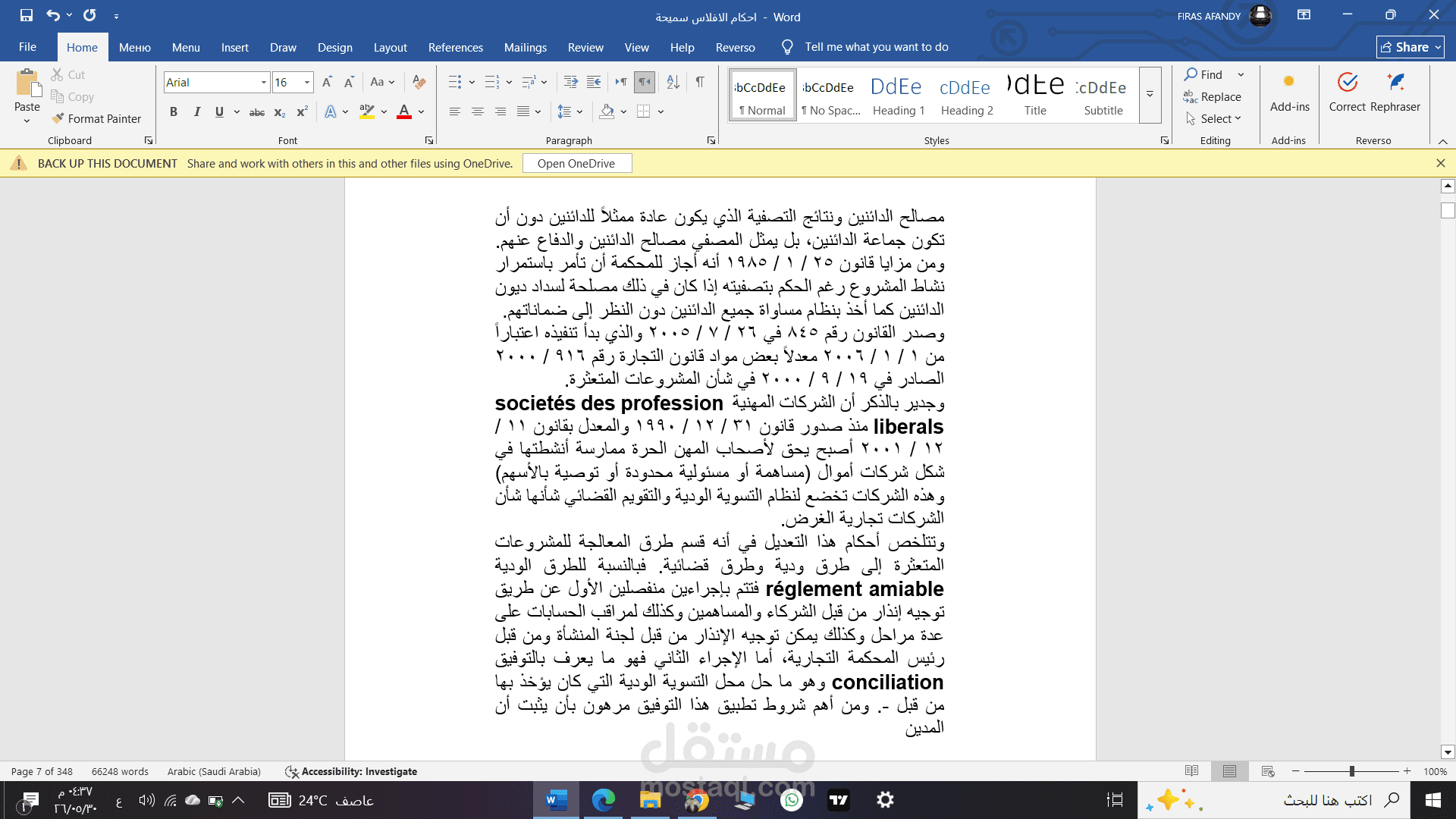Redo the last action
The width and height of the screenshot is (1456, 819).
(89, 15)
